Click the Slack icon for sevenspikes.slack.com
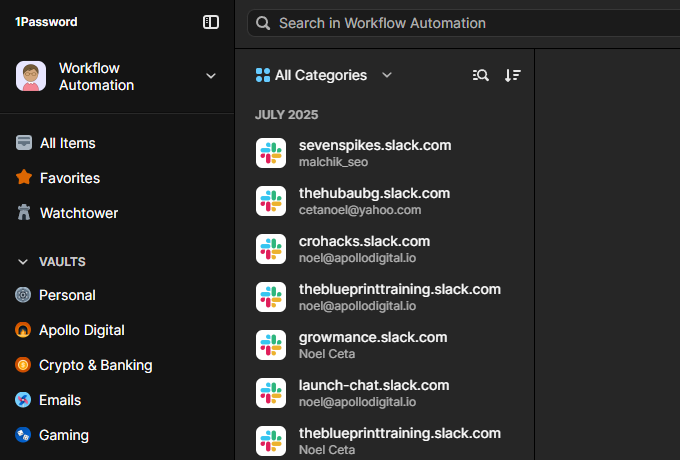This screenshot has width=680, height=460. [271, 153]
